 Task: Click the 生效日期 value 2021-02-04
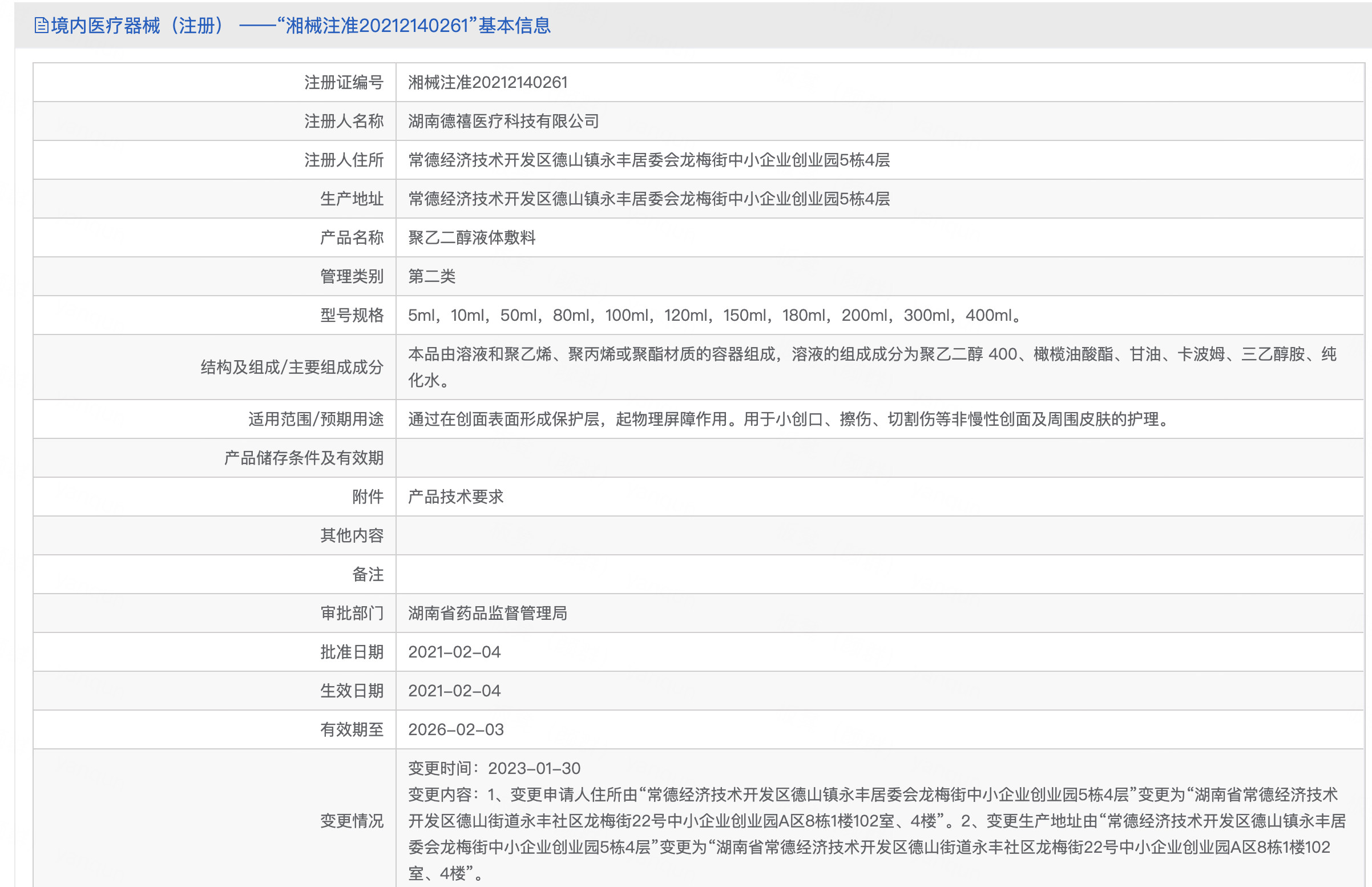454,691
